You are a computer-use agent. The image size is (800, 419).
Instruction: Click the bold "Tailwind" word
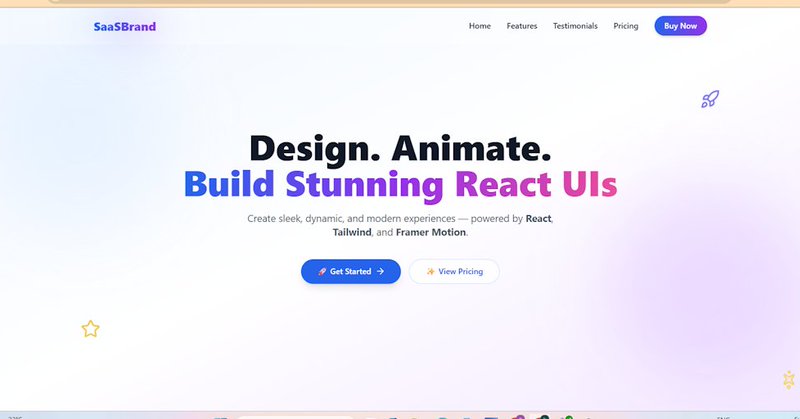pyautogui.click(x=352, y=233)
